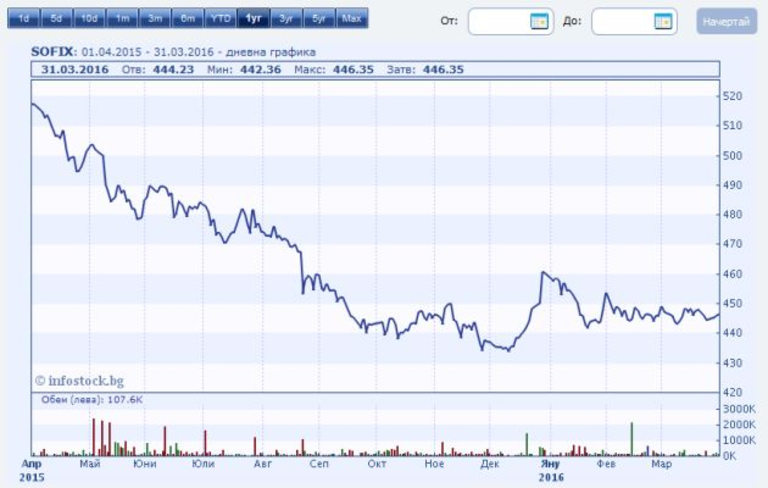Click the January peak on the SOFIX line
The width and height of the screenshot is (768, 488).
tap(543, 272)
